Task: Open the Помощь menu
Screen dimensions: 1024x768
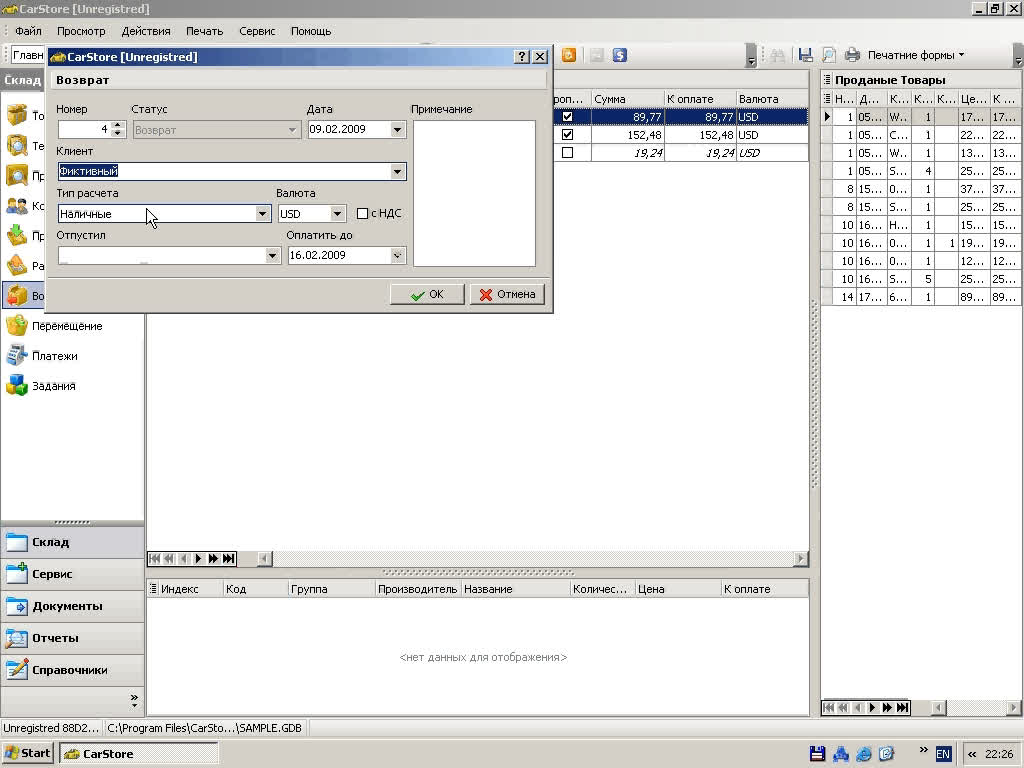Action: point(311,31)
